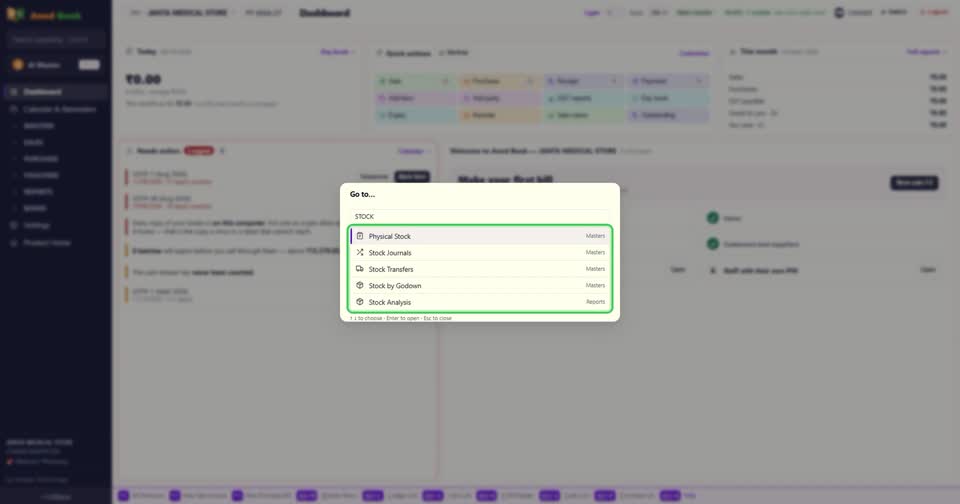The width and height of the screenshot is (960, 504).
Task: Choose the Stock Transfers result
Action: pos(480,269)
